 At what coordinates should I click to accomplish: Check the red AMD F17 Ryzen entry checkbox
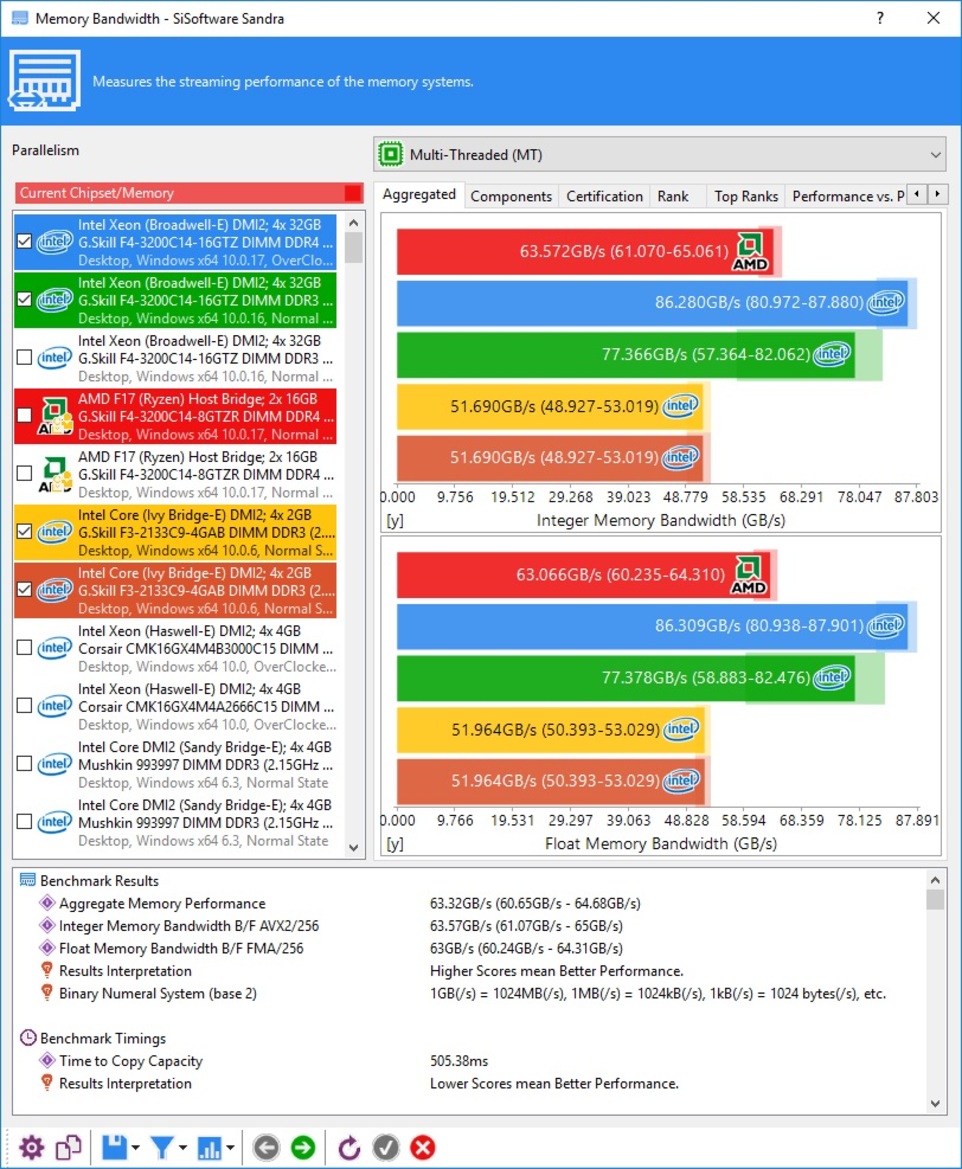pos(24,415)
